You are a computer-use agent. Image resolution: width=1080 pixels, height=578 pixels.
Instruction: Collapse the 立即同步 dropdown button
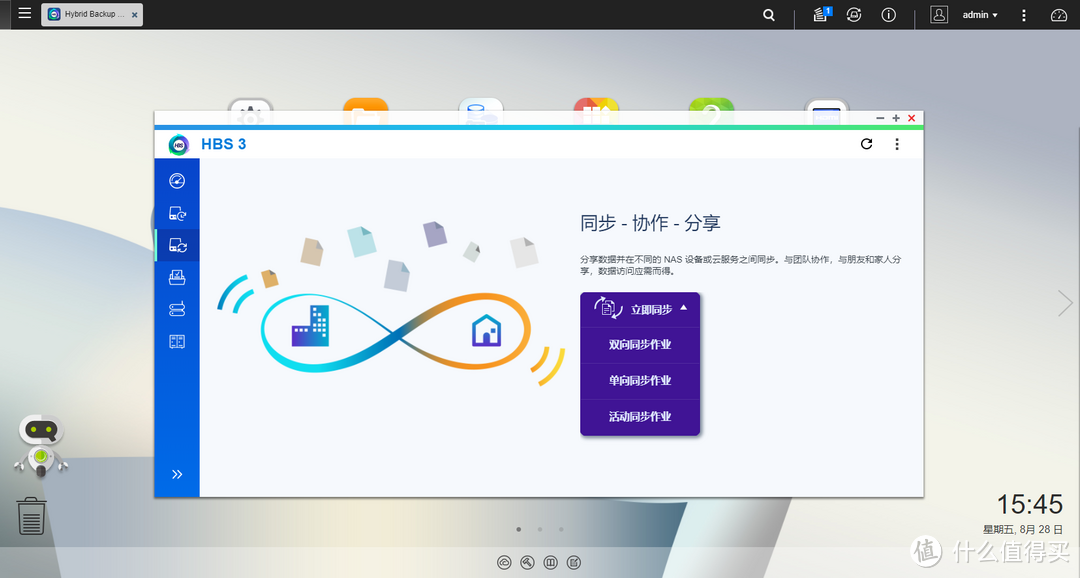tap(640, 309)
